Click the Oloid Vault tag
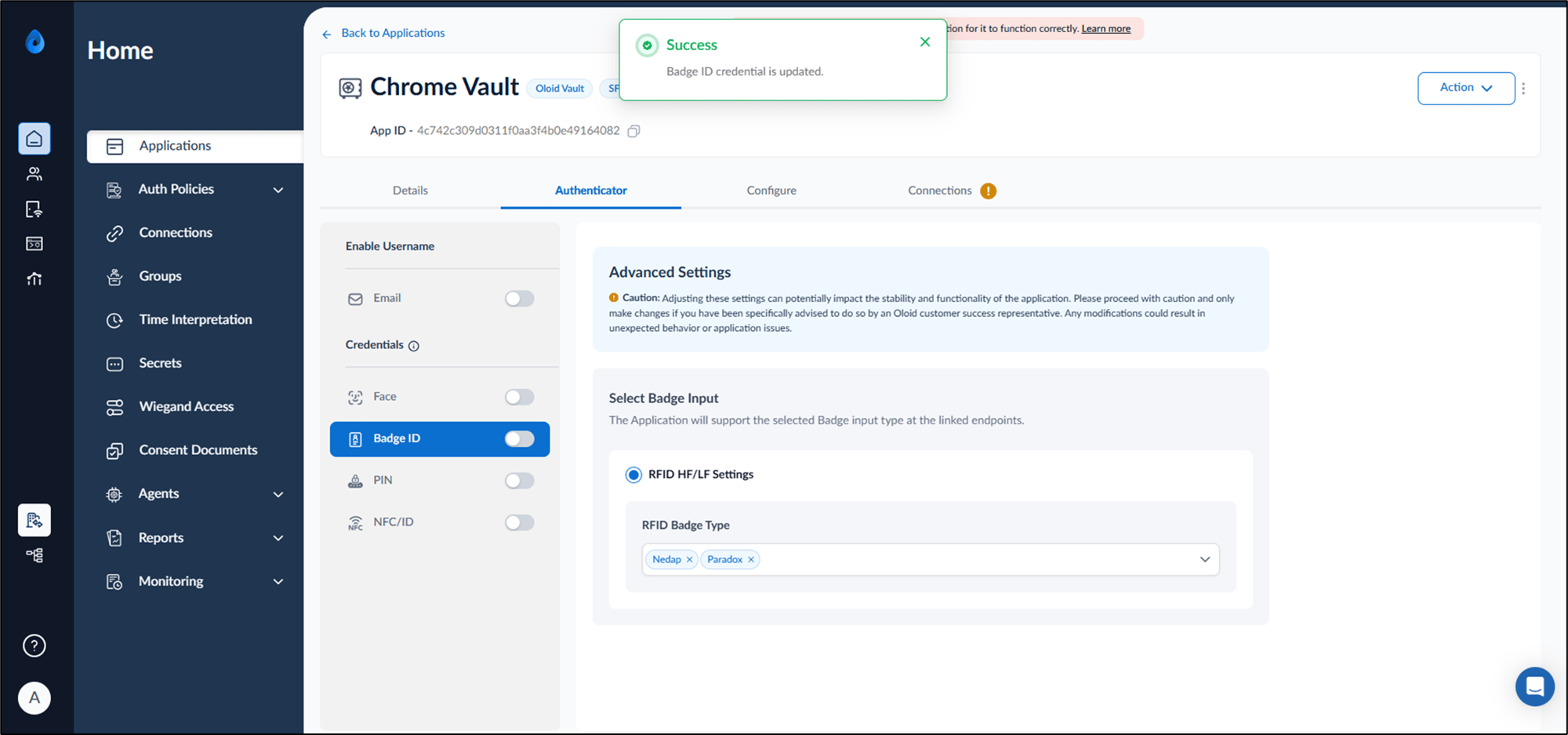The height and width of the screenshot is (735, 1568). click(559, 89)
